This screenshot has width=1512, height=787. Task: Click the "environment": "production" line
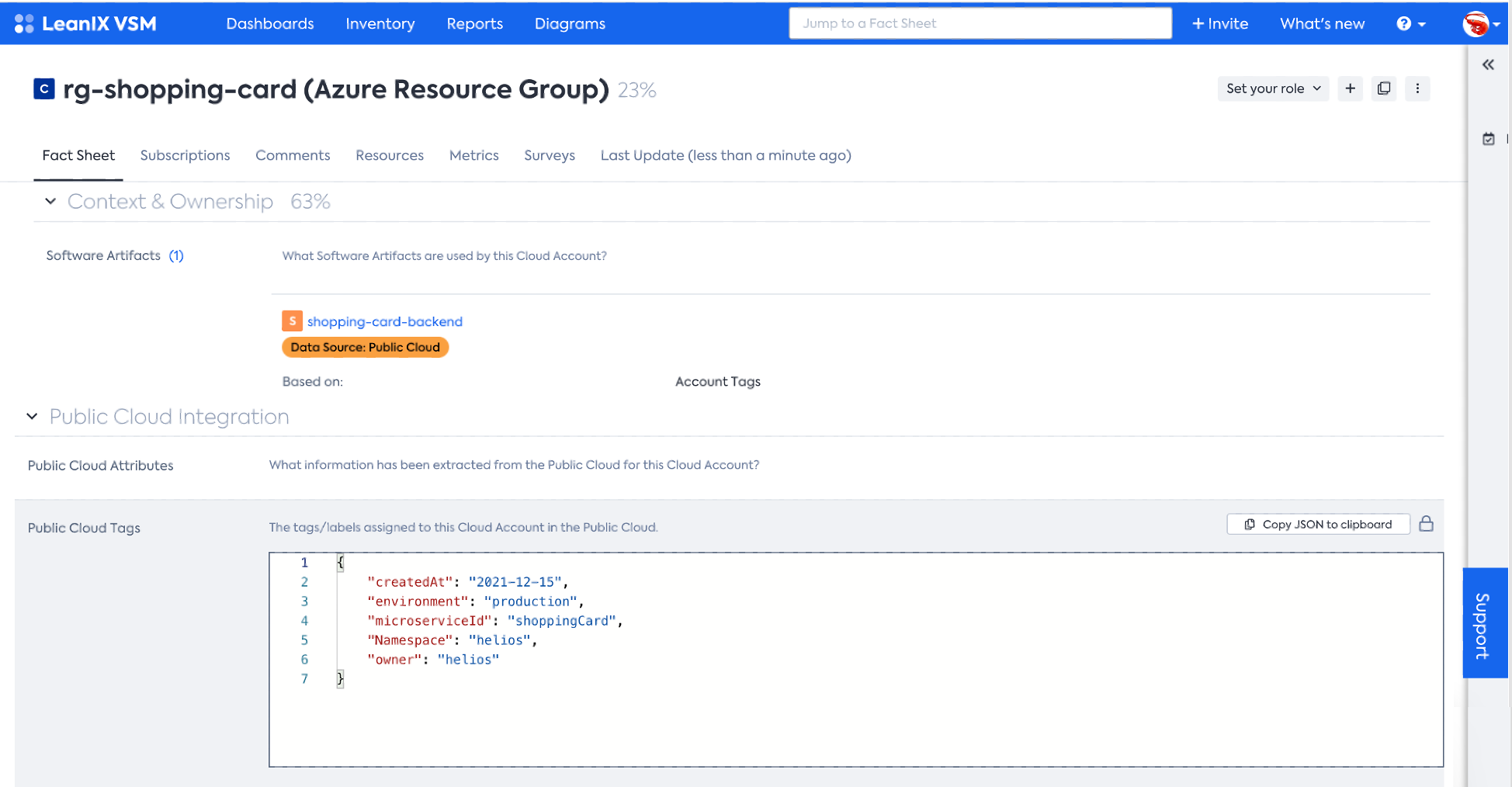(x=476, y=602)
